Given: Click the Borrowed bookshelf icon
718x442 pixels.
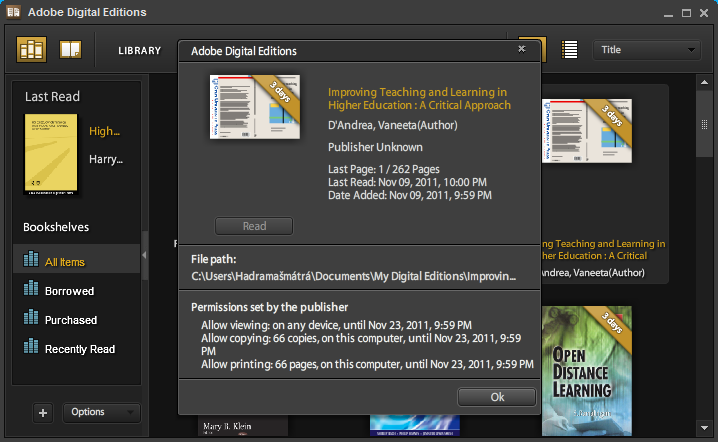Looking at the screenshot, I should pos(31,288).
